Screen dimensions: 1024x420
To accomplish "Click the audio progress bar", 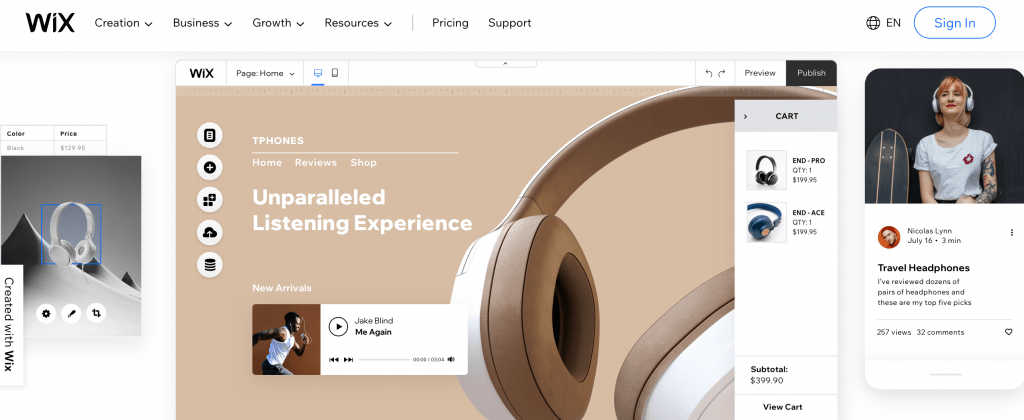I will tap(384, 359).
